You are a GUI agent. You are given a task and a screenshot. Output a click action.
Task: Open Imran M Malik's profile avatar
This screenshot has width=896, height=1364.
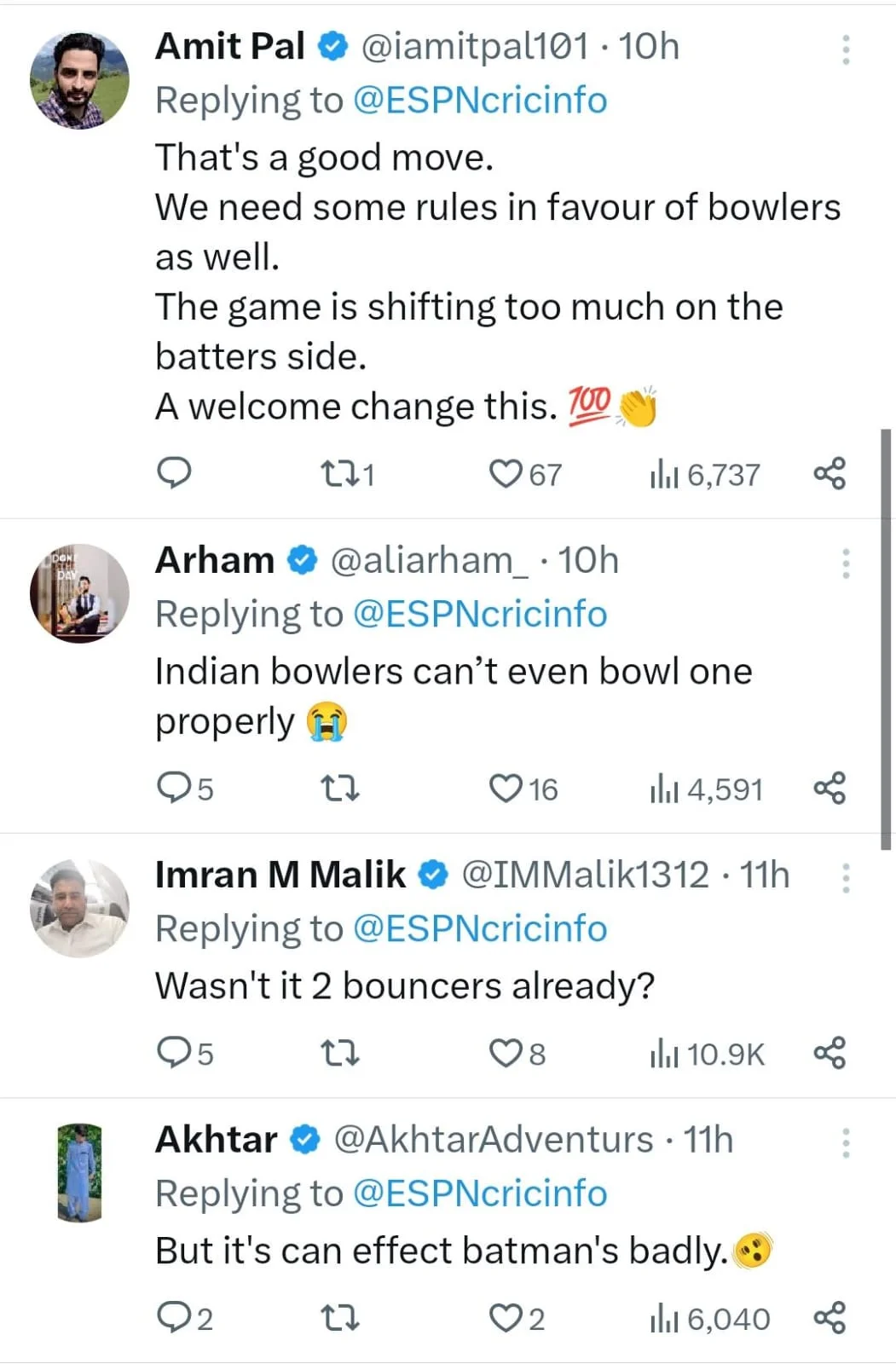click(x=79, y=909)
